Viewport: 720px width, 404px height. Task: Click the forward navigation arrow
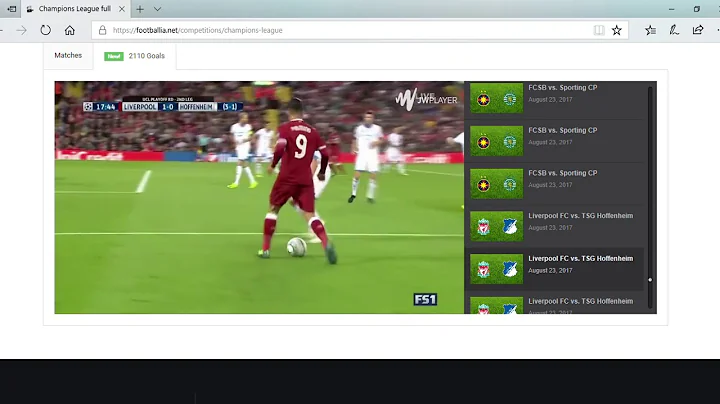pyautogui.click(x=21, y=30)
